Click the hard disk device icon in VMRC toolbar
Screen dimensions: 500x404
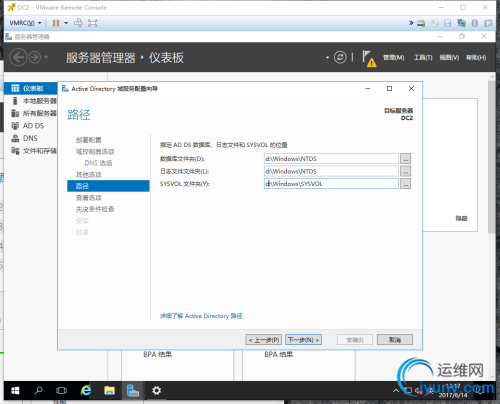(421, 23)
